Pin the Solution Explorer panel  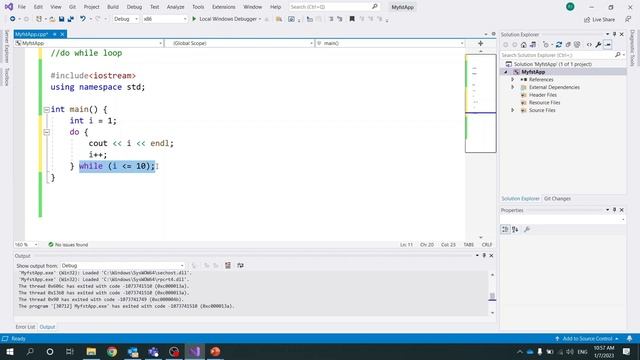614,34
